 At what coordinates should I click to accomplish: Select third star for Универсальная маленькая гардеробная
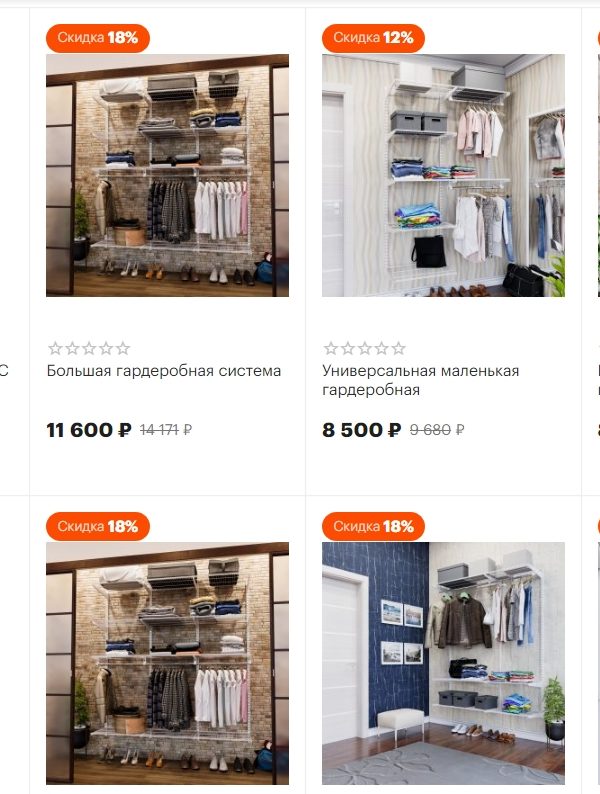tap(365, 348)
